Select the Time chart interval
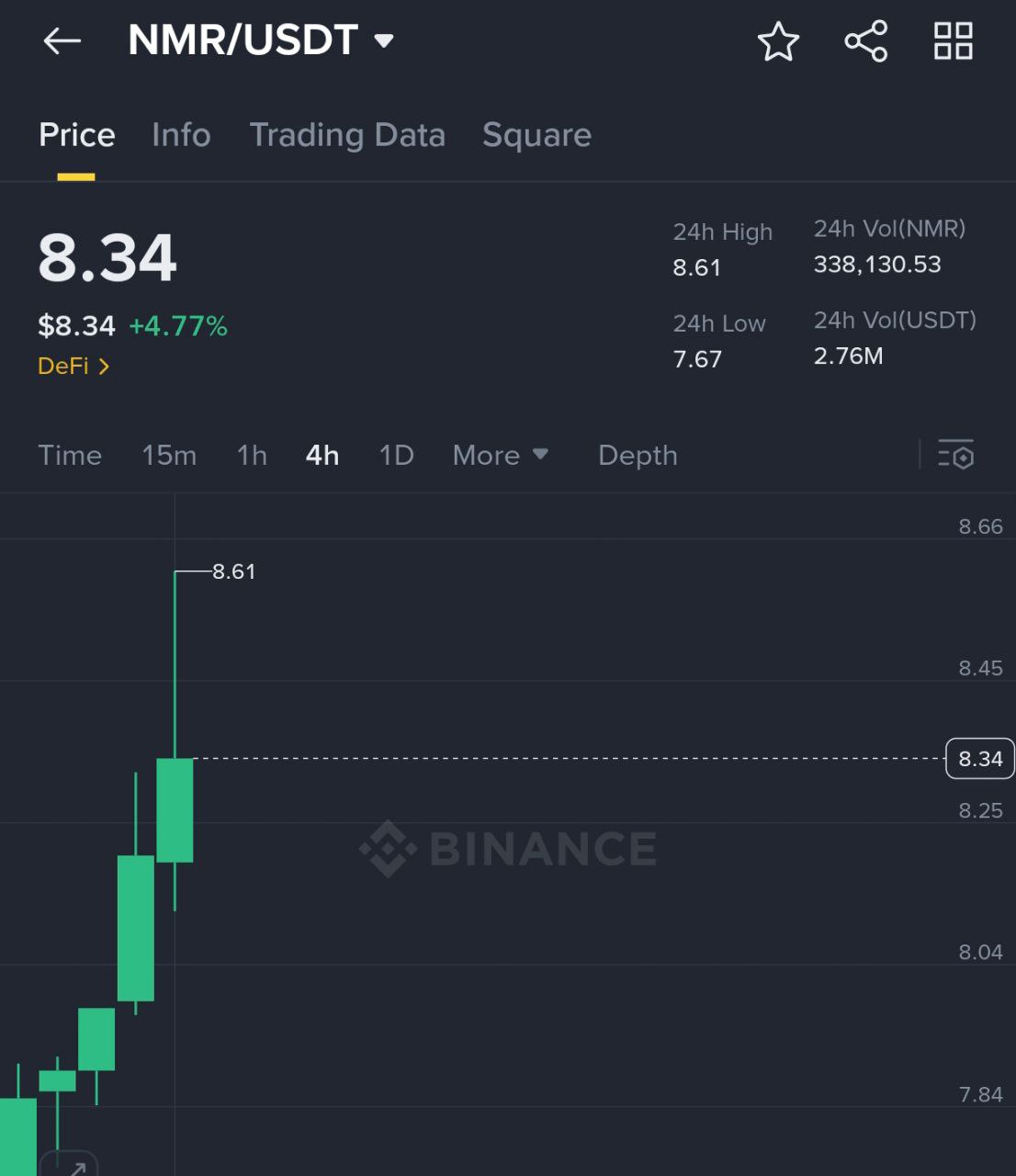Screen dimensions: 1016x1176 click(x=70, y=455)
